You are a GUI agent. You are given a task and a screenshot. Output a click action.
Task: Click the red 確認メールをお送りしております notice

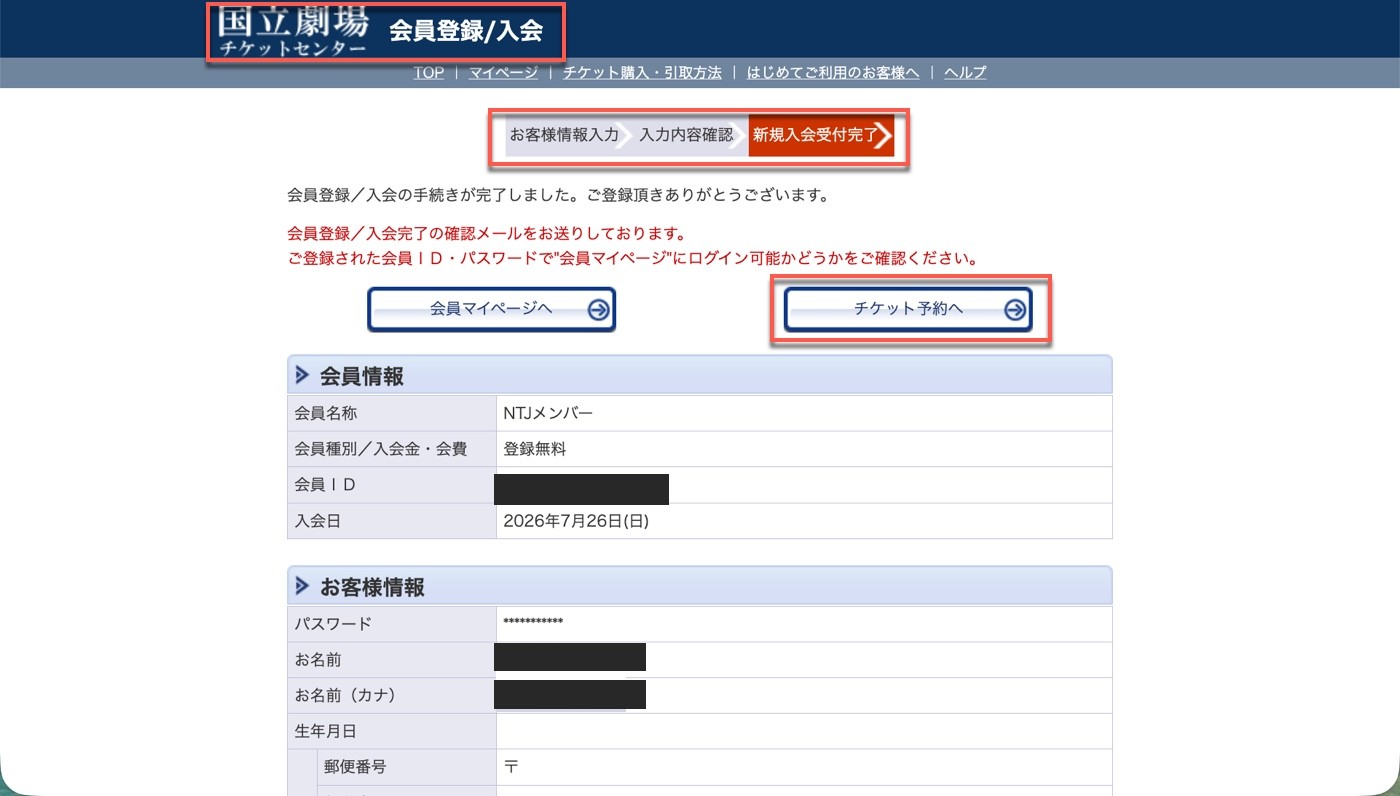pos(486,234)
